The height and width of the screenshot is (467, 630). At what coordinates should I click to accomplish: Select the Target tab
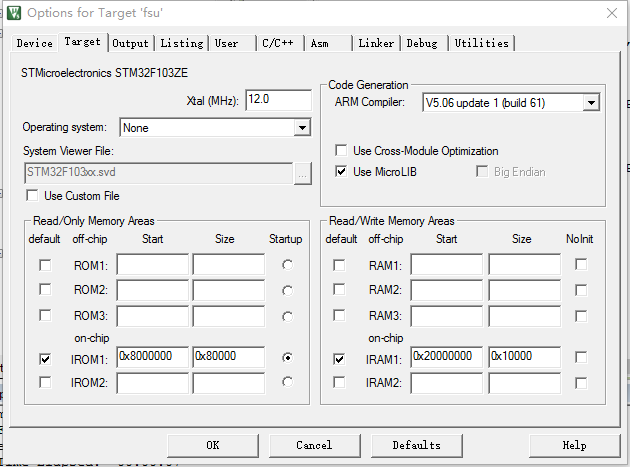click(83, 42)
